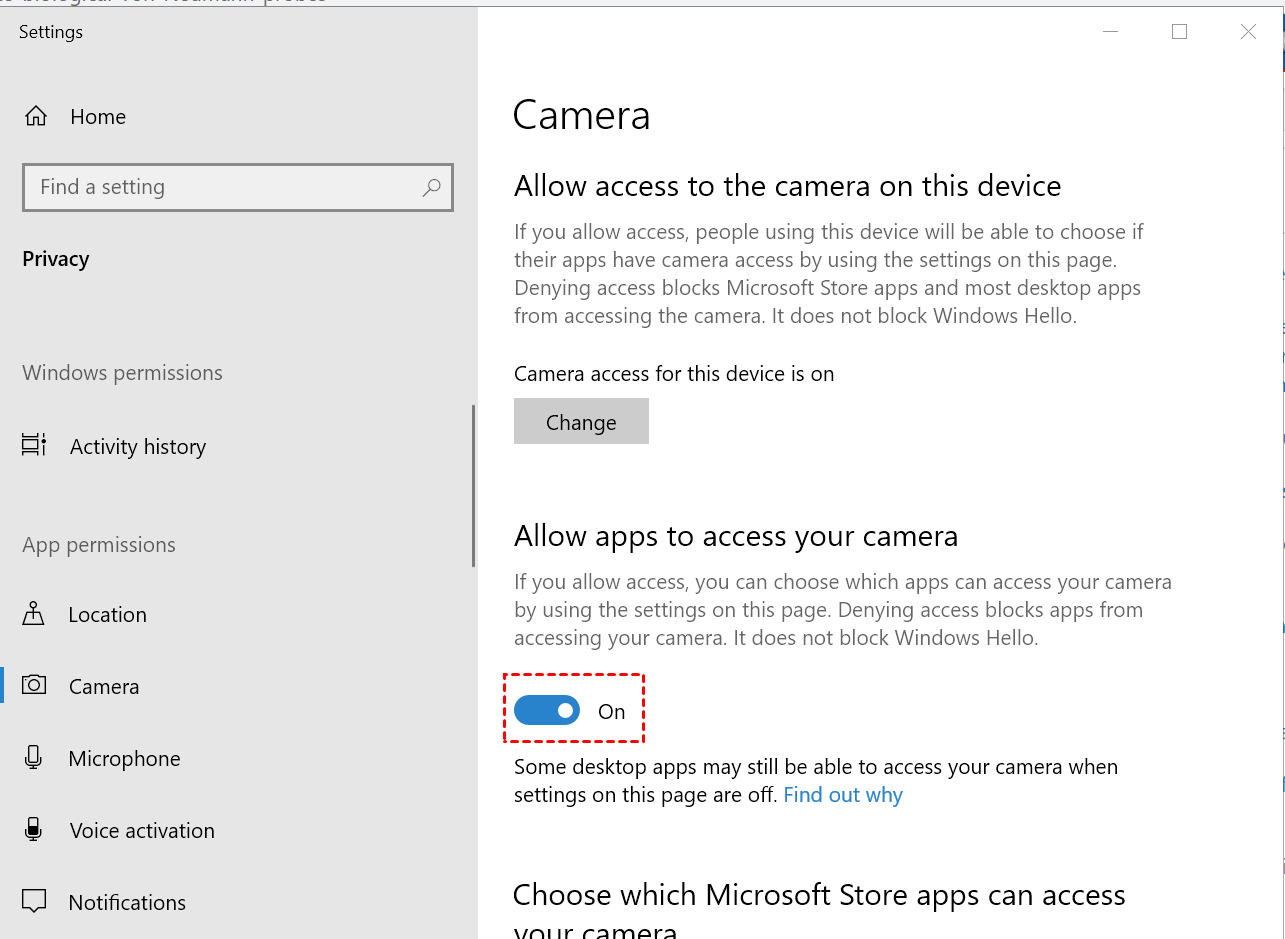Click the Voice activation icon

(x=34, y=829)
